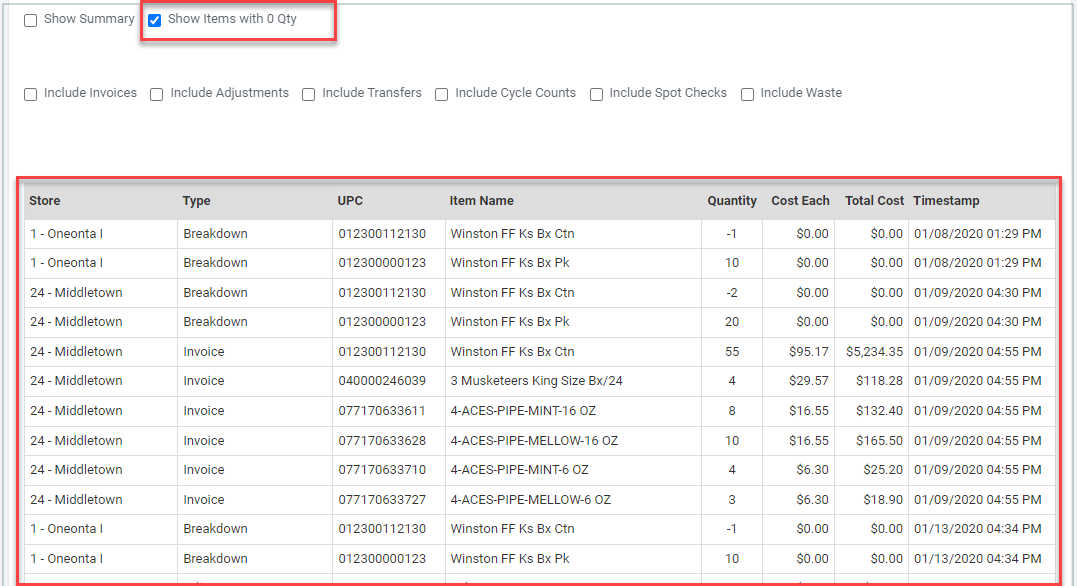1077x586 pixels.
Task: Click quantity 3 for 4-ACES-PIPE-MELLOW-6 OZ
Action: [x=732, y=499]
